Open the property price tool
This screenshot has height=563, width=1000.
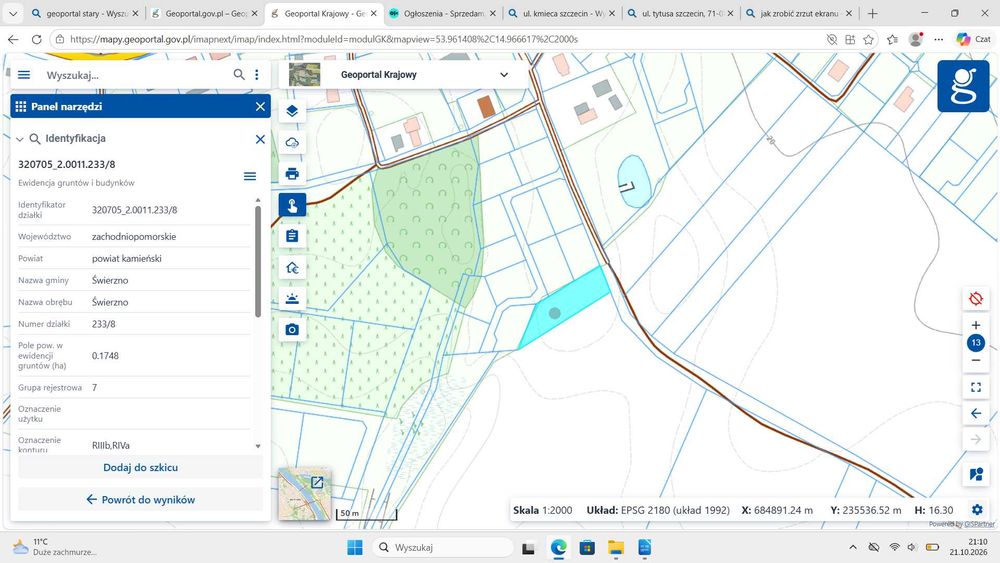pos(292,267)
